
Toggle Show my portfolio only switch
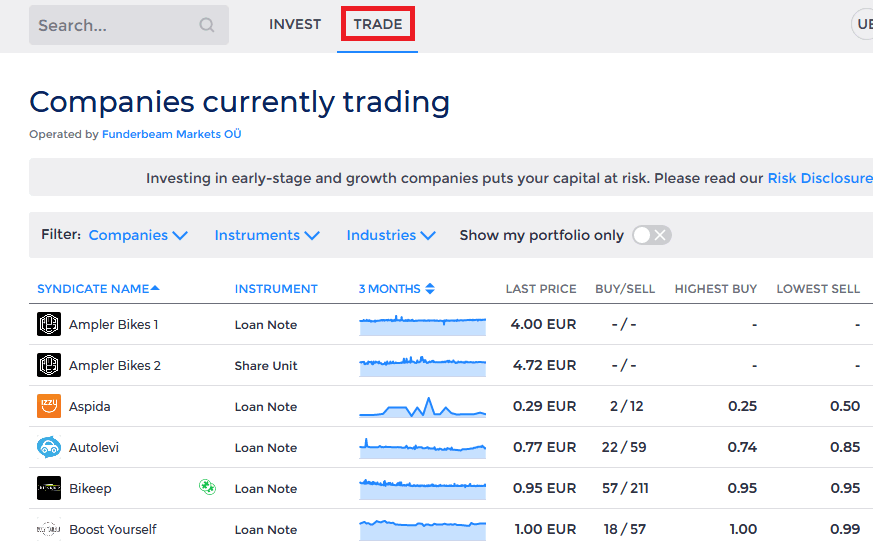coord(652,235)
